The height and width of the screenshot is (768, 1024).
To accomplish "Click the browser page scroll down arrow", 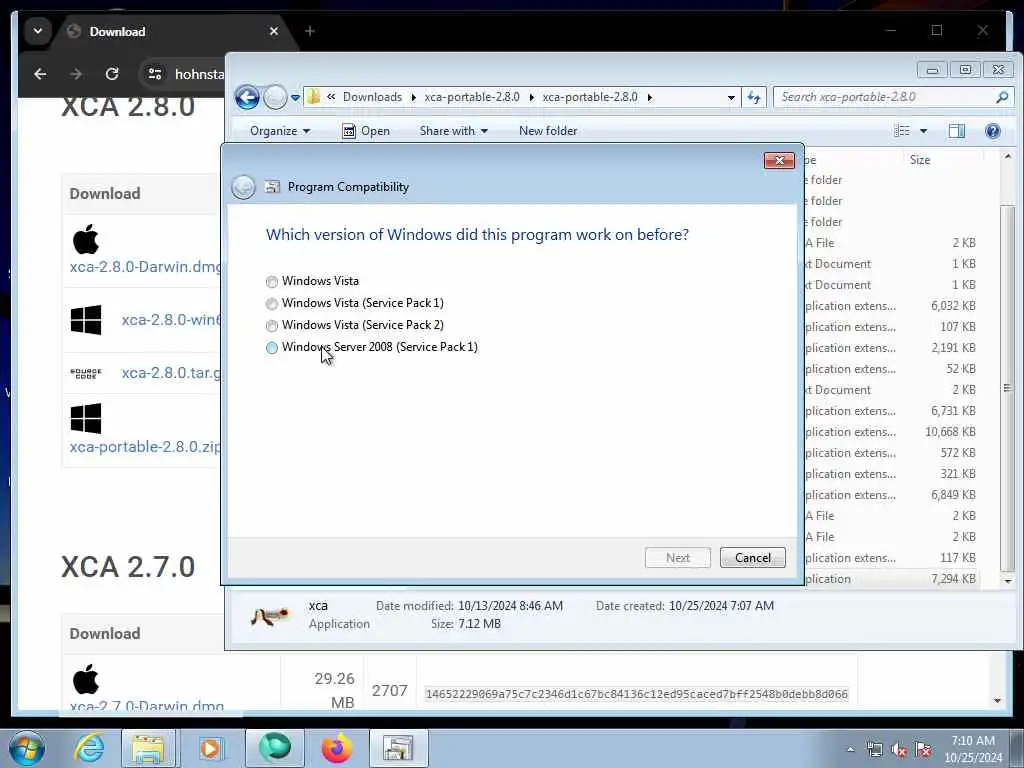I will click(x=997, y=701).
